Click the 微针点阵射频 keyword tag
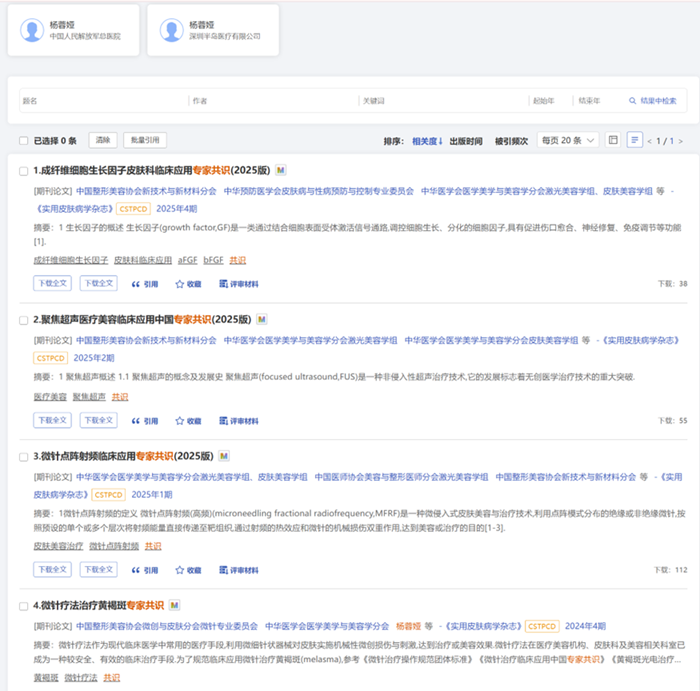700x691 pixels. (x=114, y=546)
